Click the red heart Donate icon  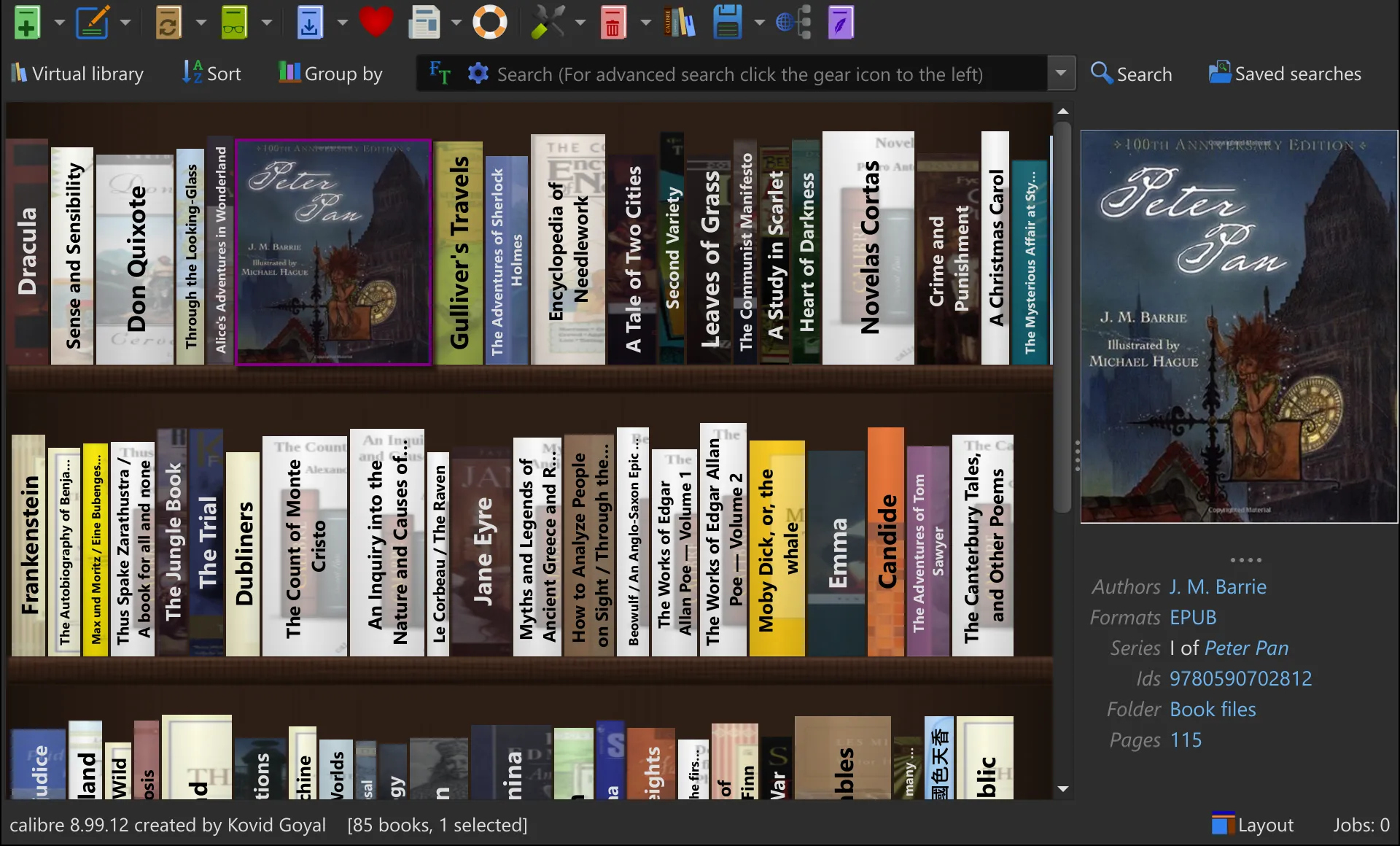pyautogui.click(x=376, y=22)
